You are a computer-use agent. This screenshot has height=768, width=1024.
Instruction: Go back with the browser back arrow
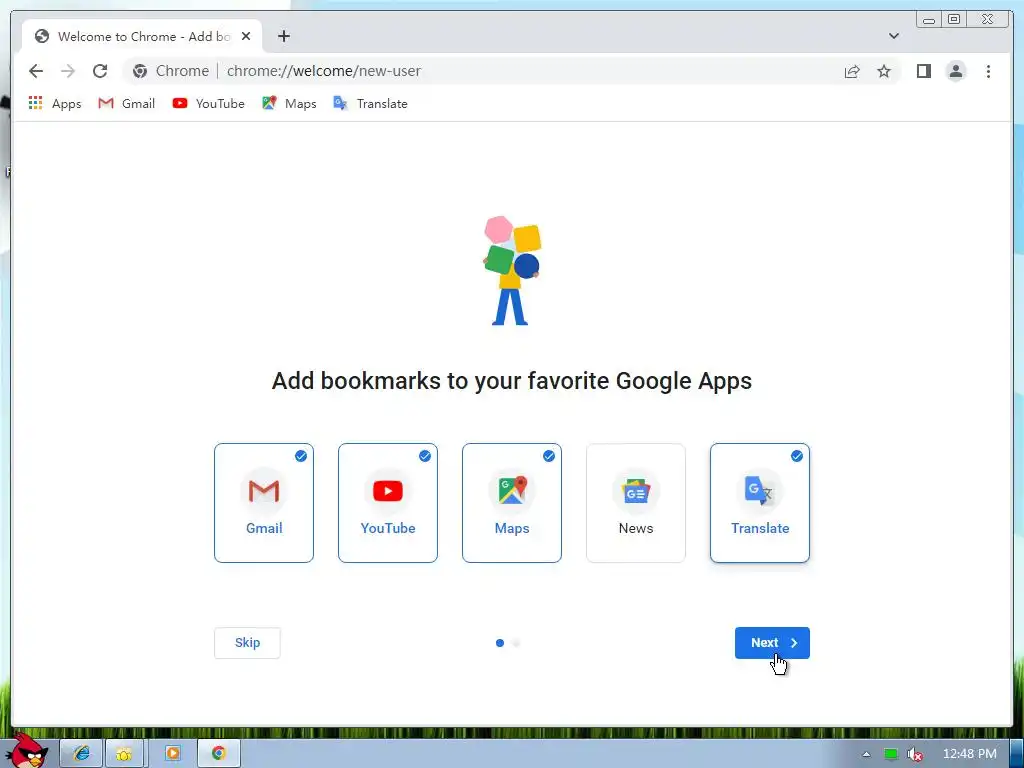(36, 71)
